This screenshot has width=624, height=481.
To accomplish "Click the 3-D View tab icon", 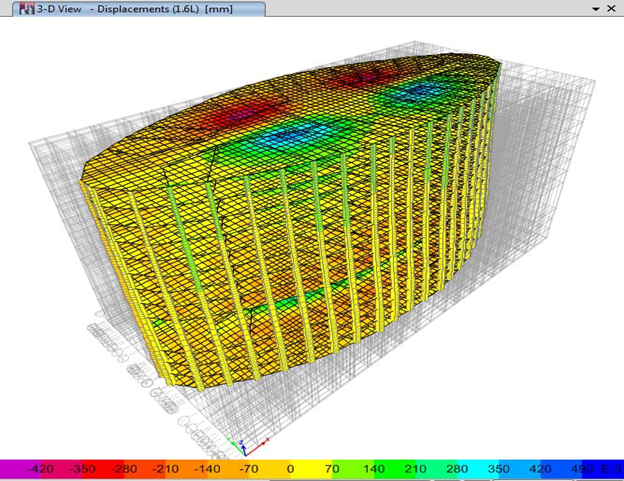I will (27, 9).
